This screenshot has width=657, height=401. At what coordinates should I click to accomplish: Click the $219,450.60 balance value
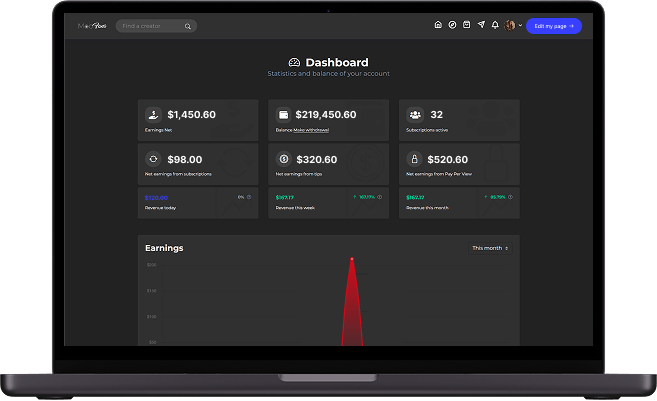(x=326, y=114)
